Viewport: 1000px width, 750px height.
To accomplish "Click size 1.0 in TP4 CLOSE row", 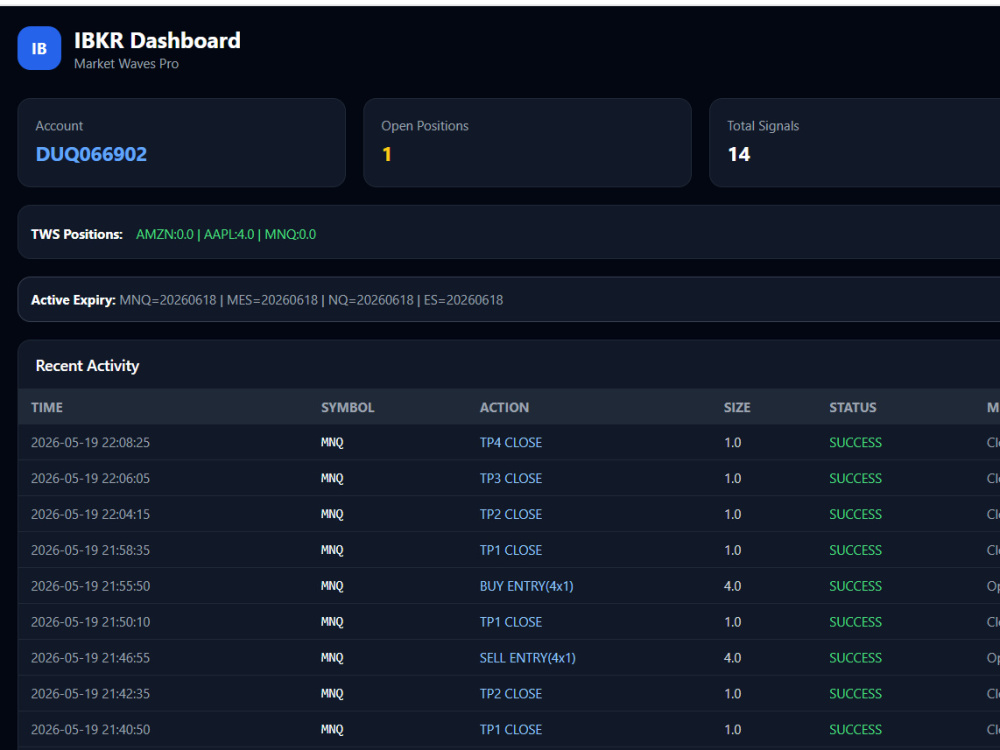I will (x=733, y=443).
